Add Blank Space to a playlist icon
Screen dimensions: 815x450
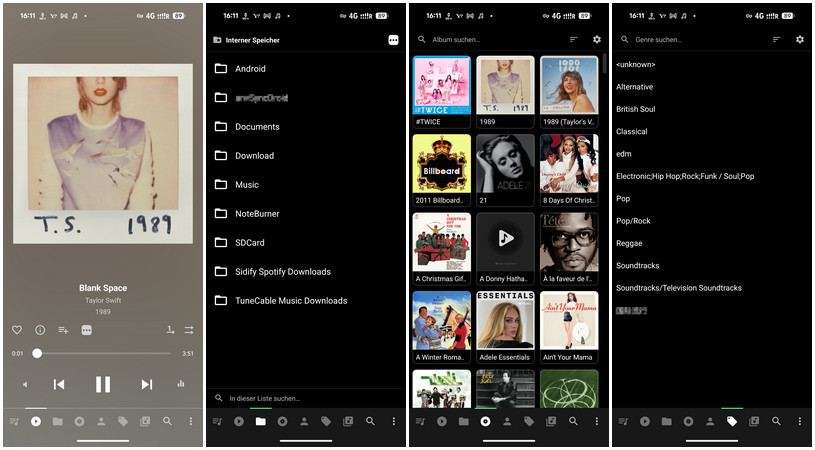[63, 330]
